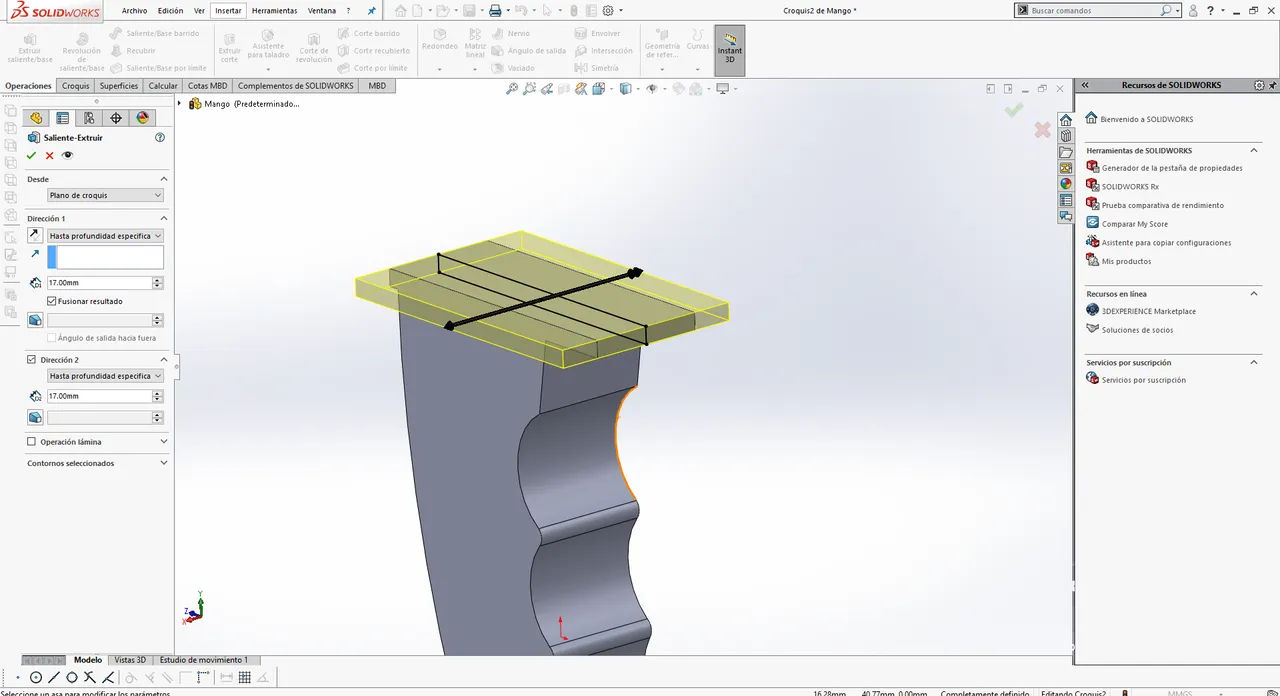Open the Desde dropdown showing Plano de croquis
The height and width of the screenshot is (696, 1280).
(105, 196)
